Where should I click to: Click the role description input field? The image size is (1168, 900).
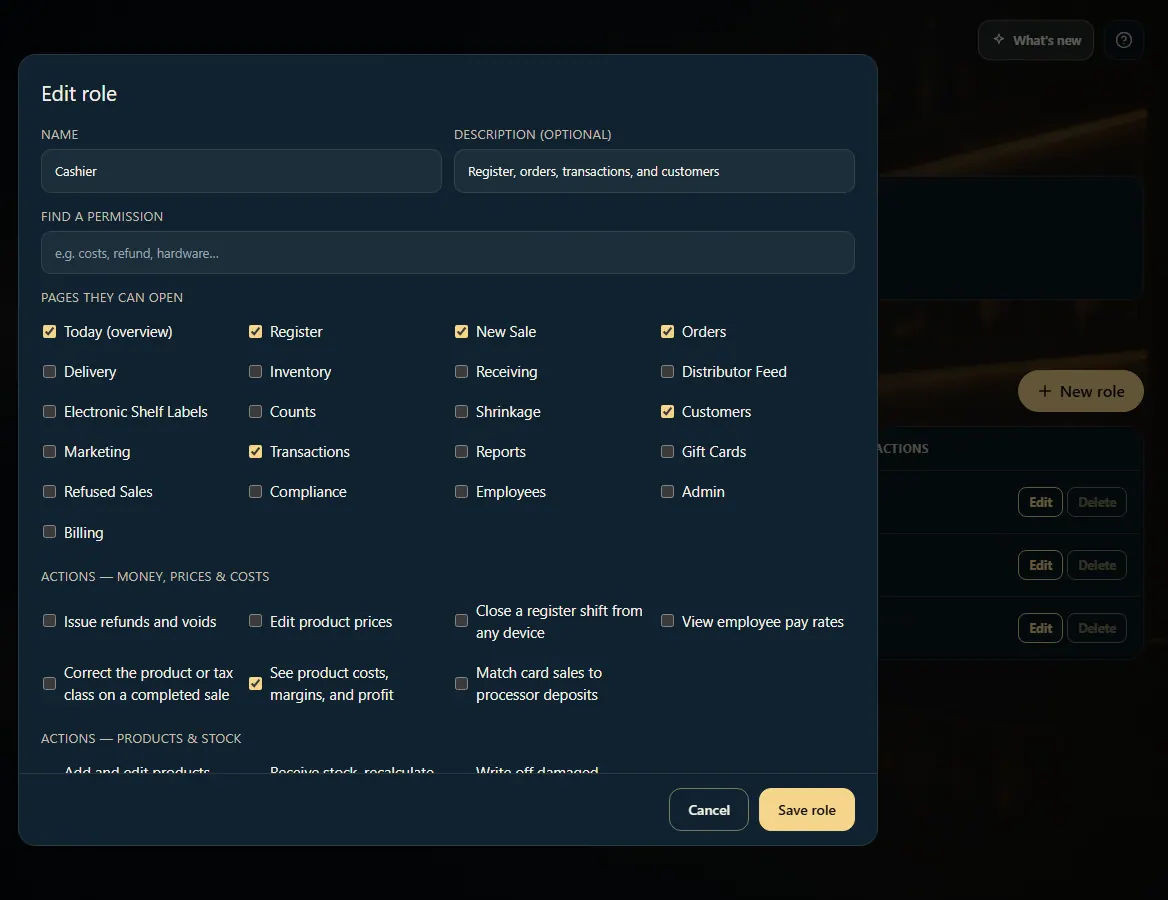click(654, 171)
